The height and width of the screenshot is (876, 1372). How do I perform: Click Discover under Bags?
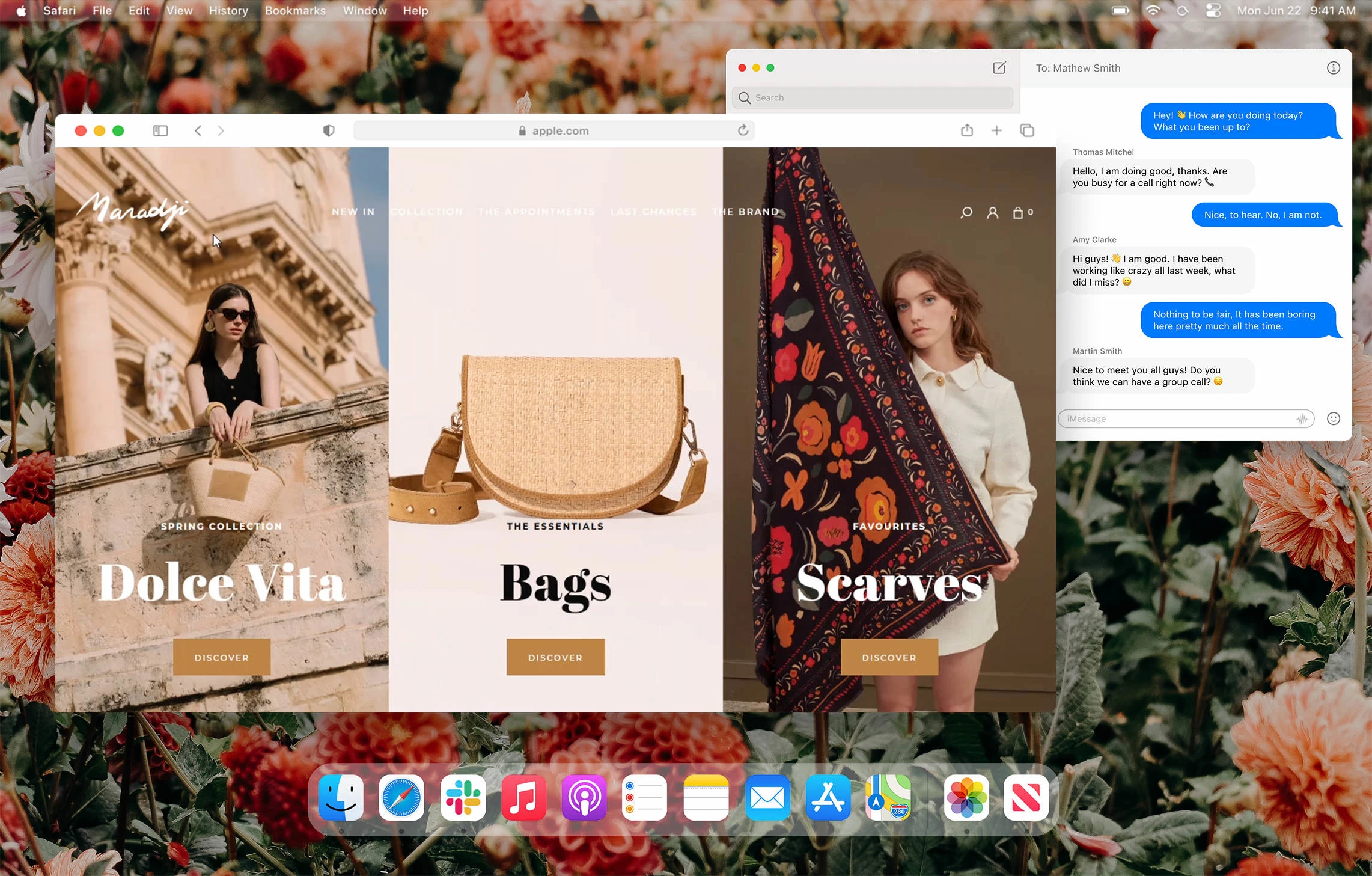[555, 657]
